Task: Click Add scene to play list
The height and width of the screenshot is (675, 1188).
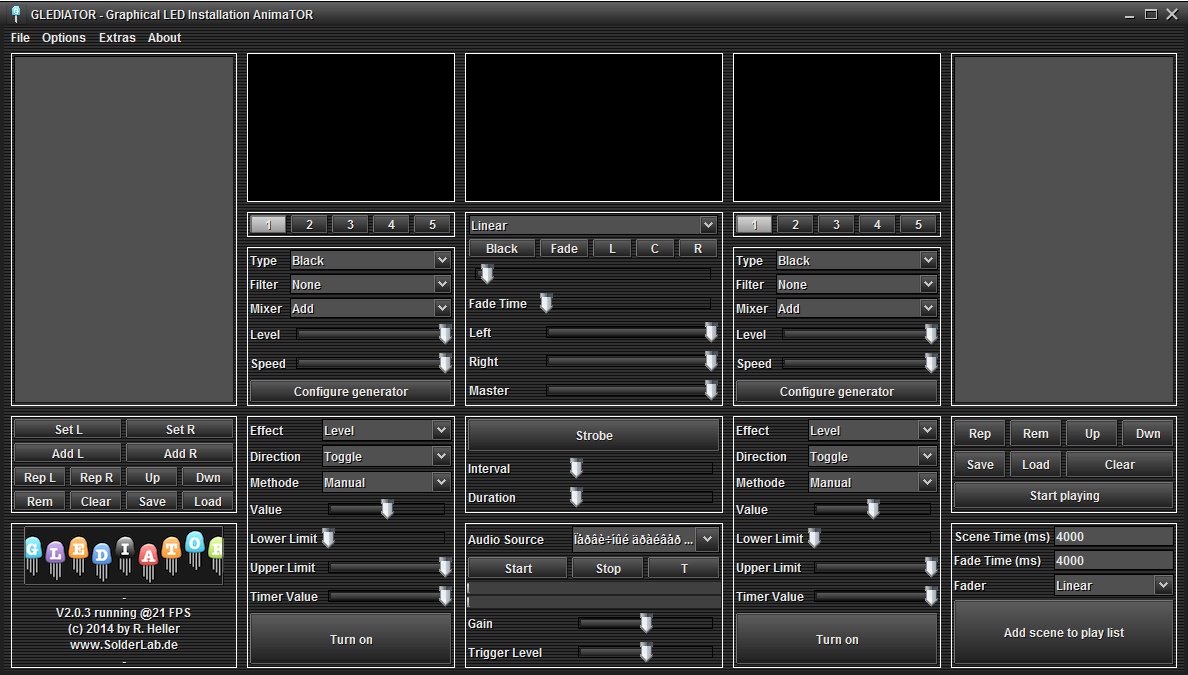Action: [x=1063, y=633]
